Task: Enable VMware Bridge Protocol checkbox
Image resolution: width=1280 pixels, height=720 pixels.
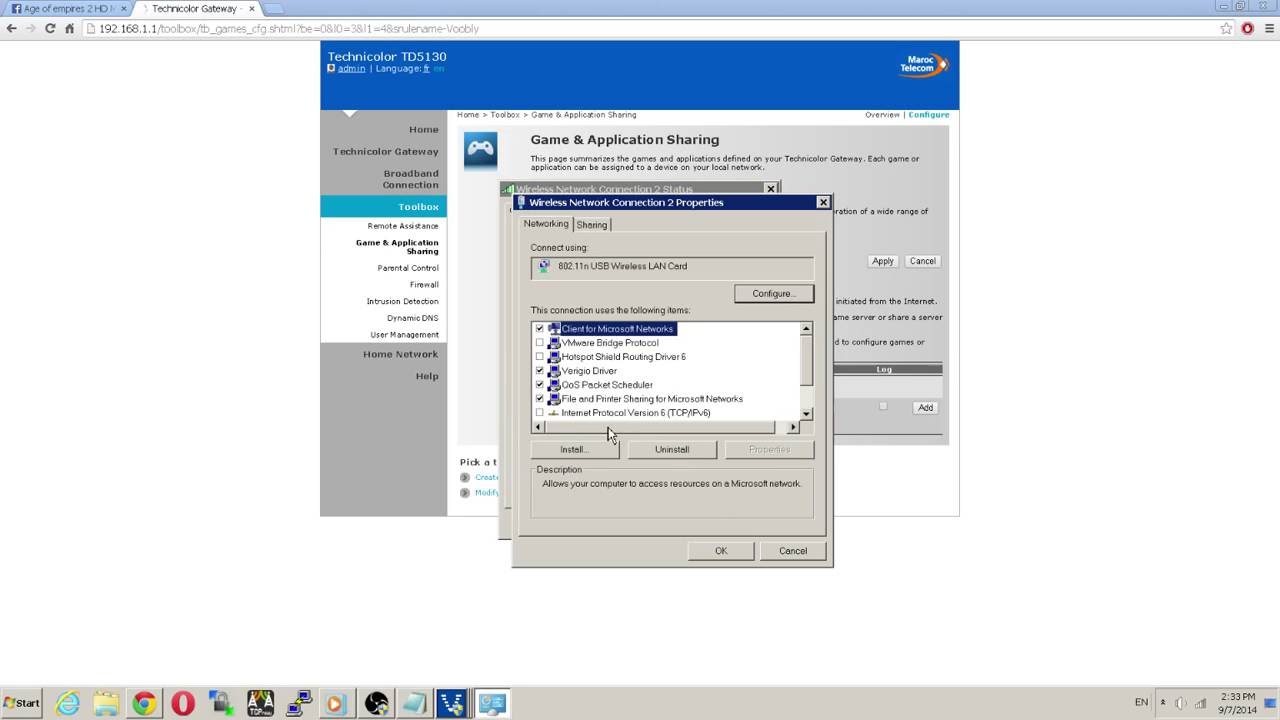Action: tap(540, 343)
